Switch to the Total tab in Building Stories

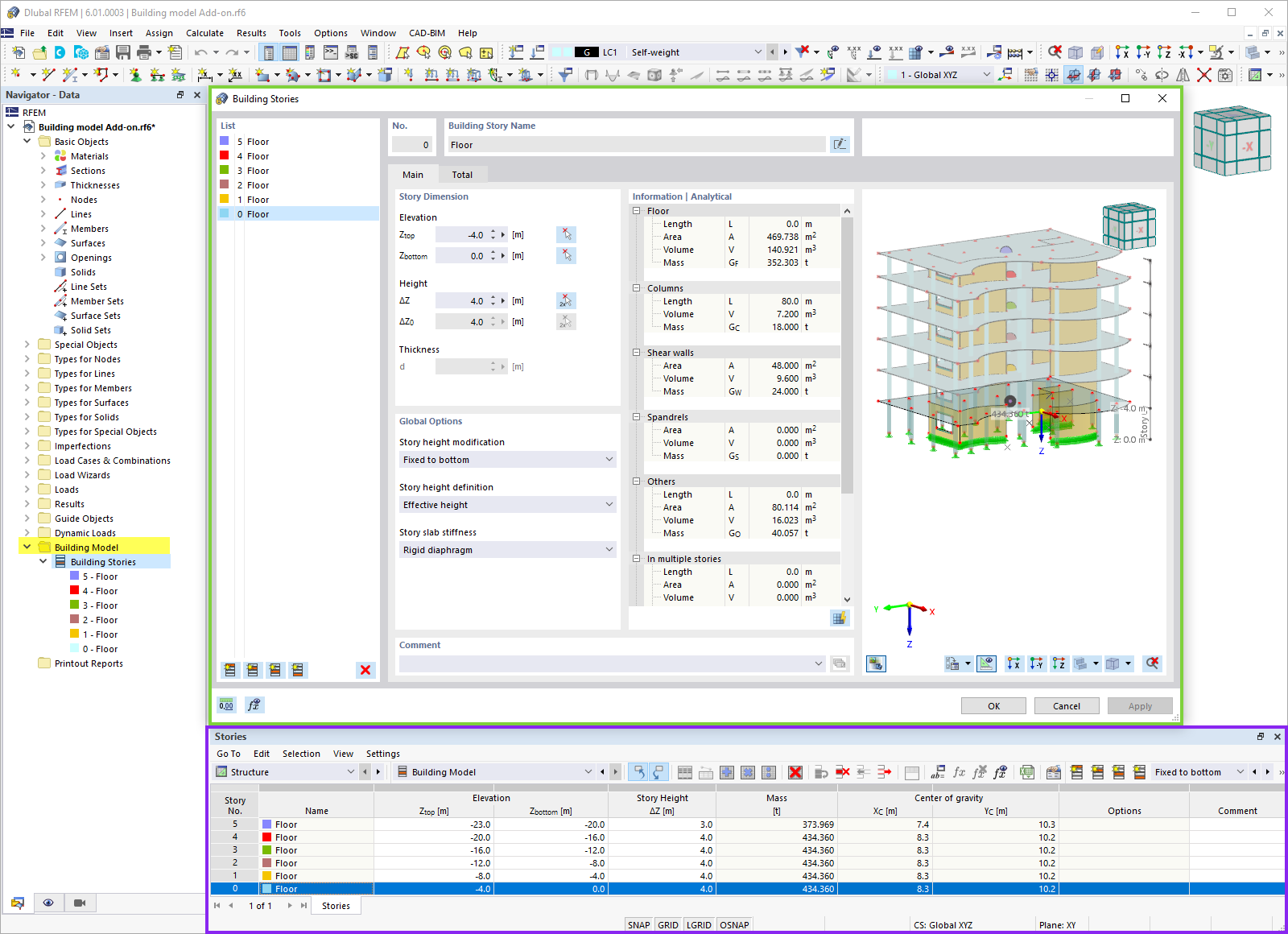[x=463, y=174]
